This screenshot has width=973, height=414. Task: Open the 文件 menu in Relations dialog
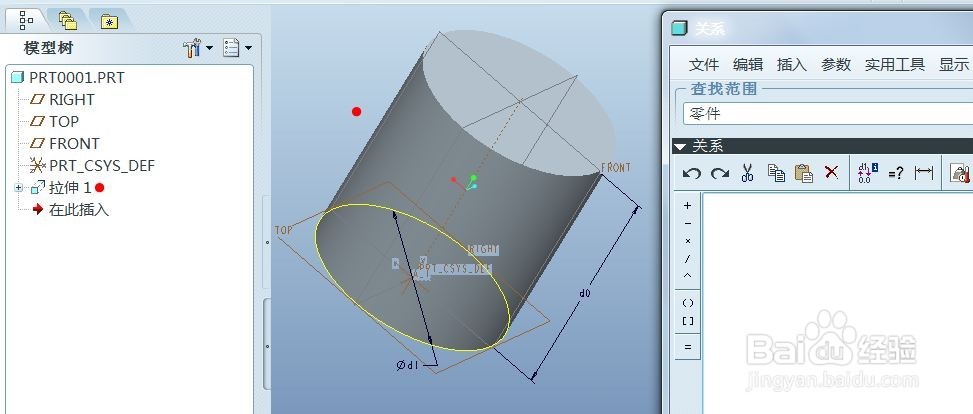point(704,65)
